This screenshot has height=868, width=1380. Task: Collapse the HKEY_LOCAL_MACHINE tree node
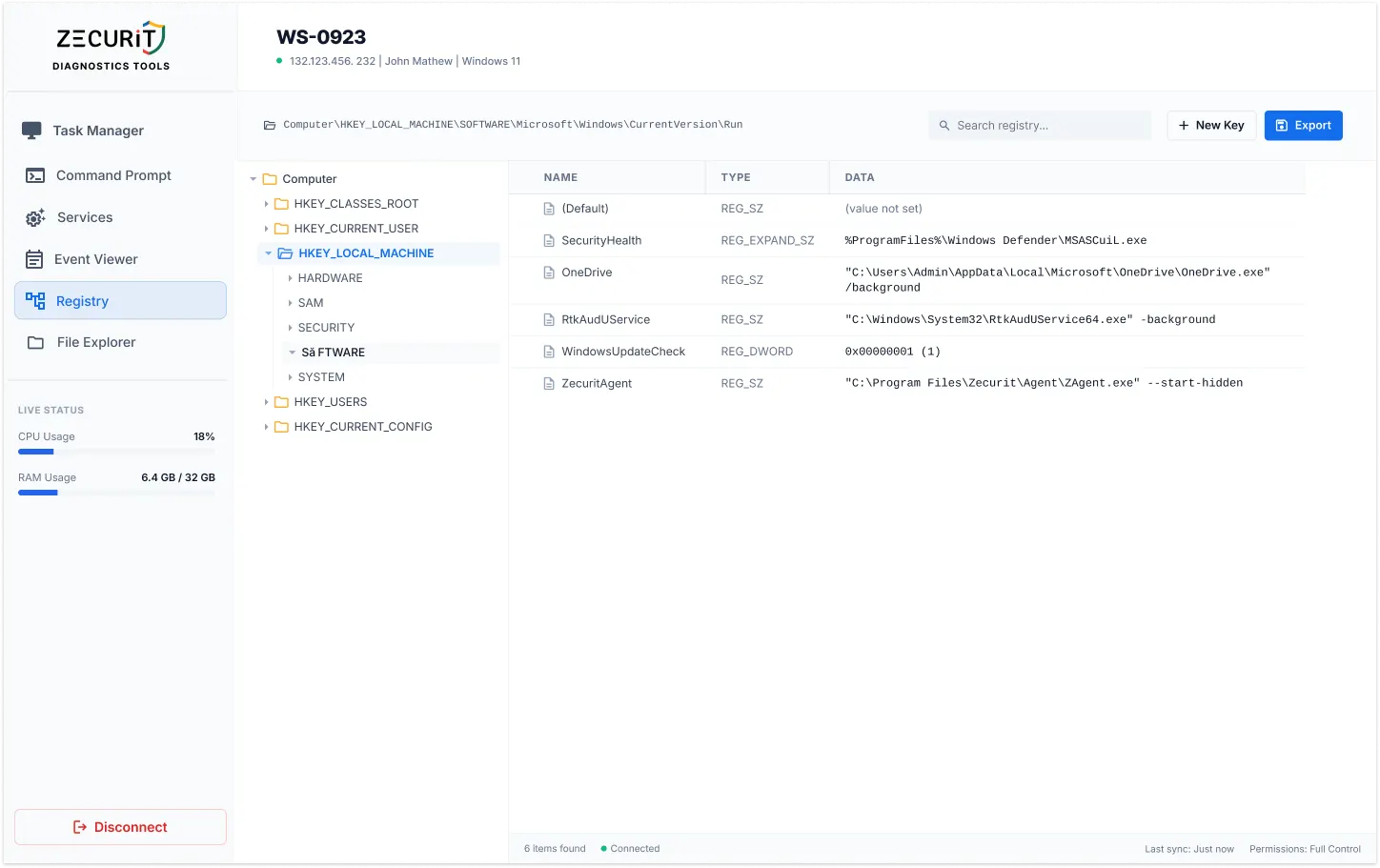point(268,252)
